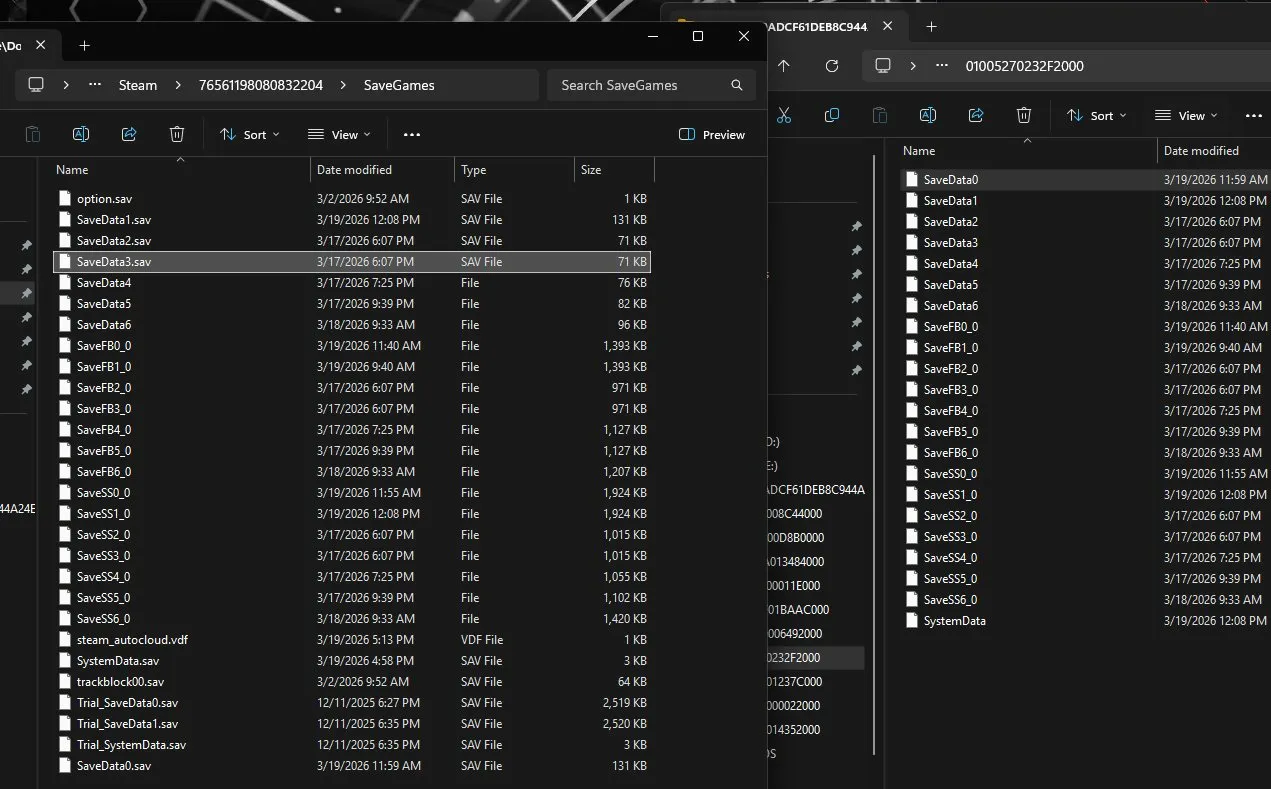1271x789 pixels.
Task: Click Refresh button in right Explorer window
Action: click(x=831, y=66)
